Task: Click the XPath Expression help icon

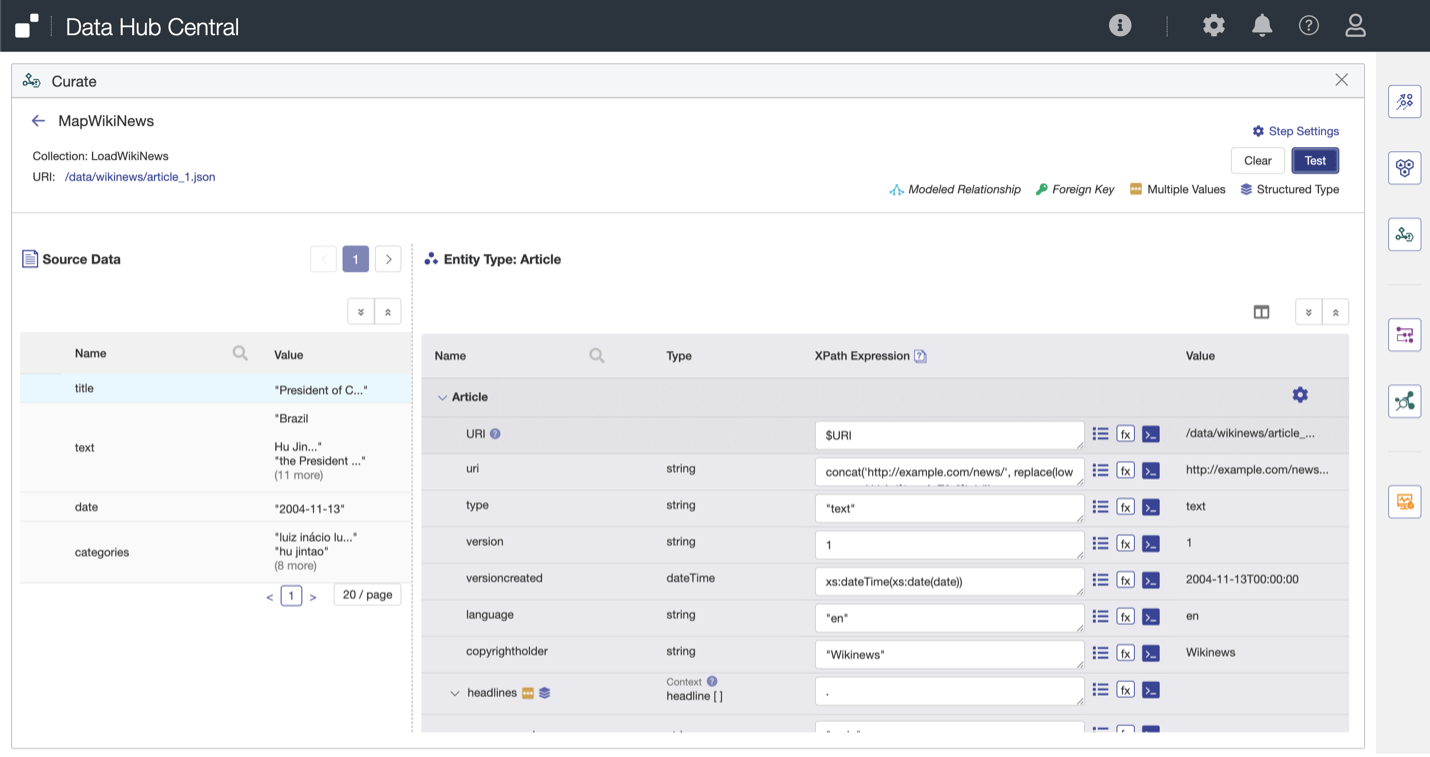Action: (x=920, y=356)
